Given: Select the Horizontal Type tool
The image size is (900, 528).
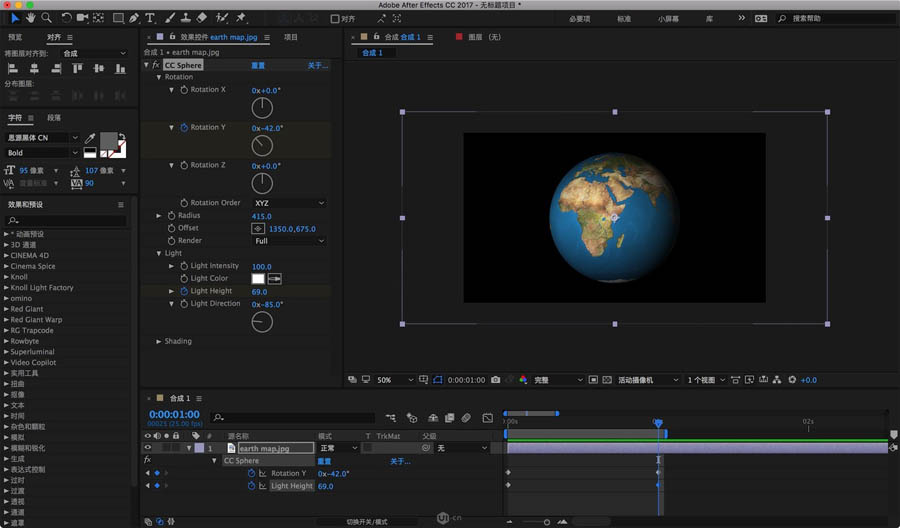Looking at the screenshot, I should pos(150,18).
